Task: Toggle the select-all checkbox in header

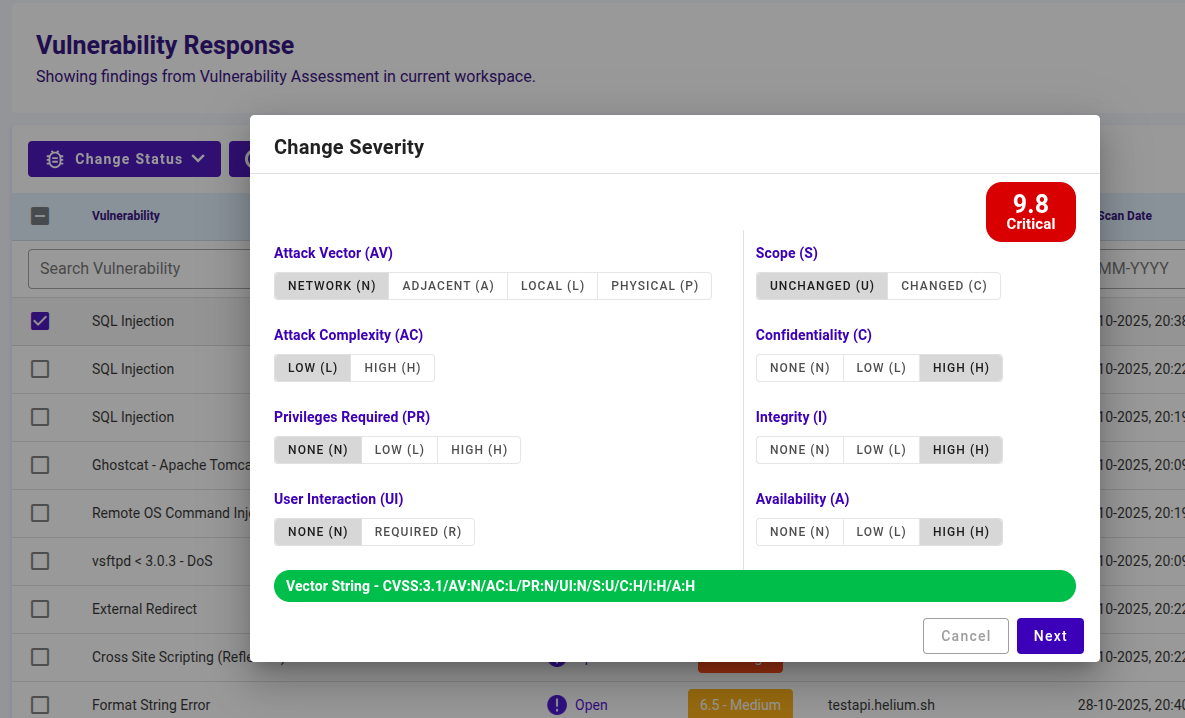Action: [x=39, y=215]
